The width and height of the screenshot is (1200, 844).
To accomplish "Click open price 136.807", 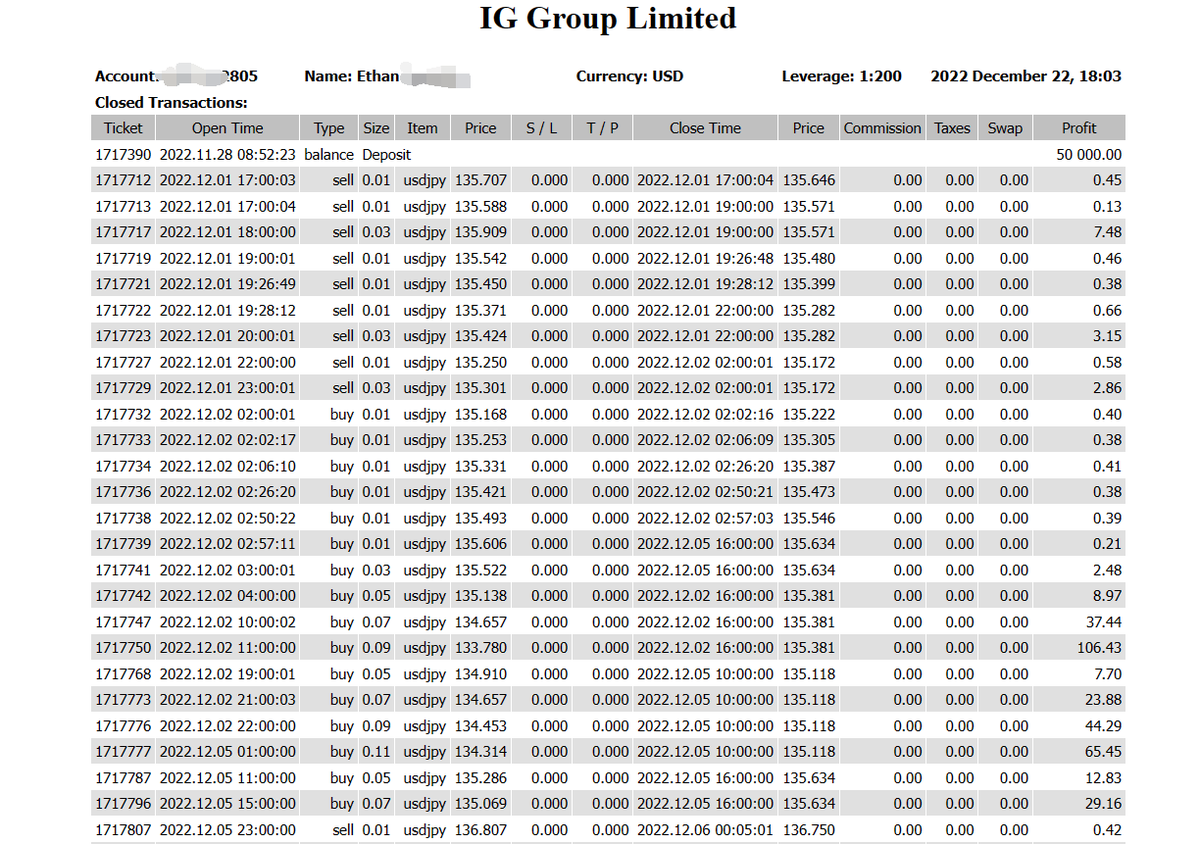I will tap(481, 830).
